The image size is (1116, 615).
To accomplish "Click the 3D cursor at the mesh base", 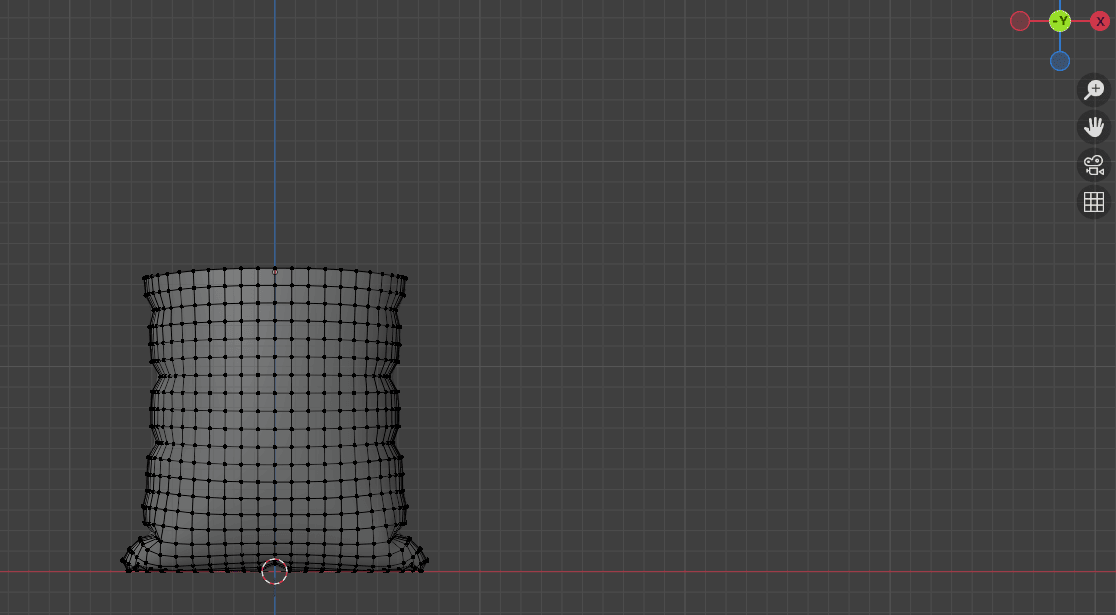I will [274, 571].
